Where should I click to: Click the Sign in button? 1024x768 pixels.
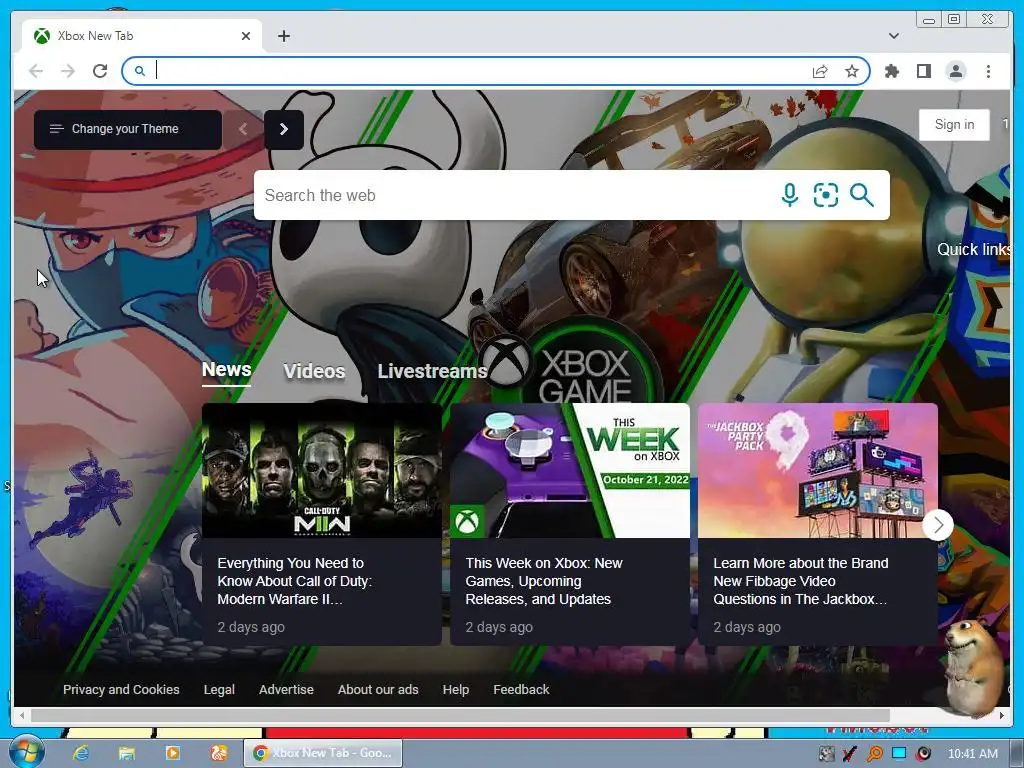click(954, 125)
